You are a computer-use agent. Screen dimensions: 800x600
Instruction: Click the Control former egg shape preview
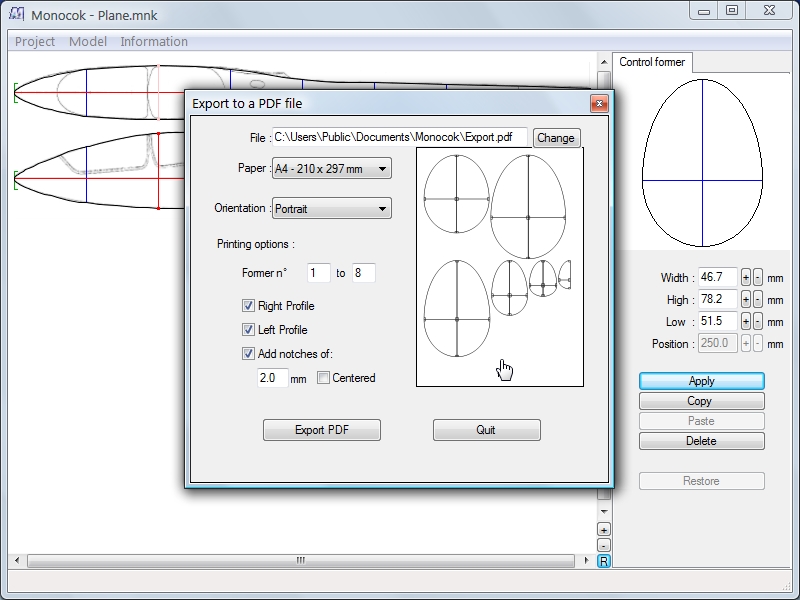pyautogui.click(x=703, y=163)
